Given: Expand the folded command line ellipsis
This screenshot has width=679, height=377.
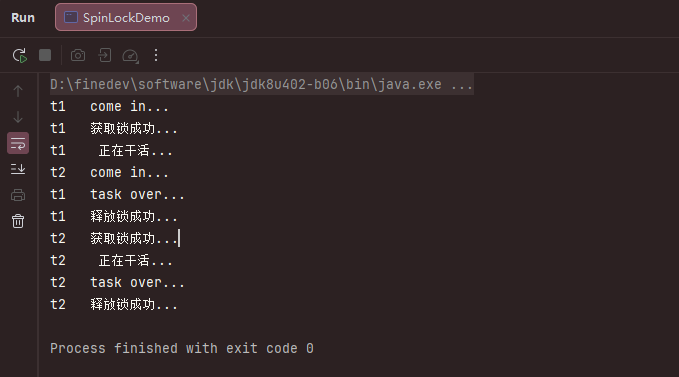Looking at the screenshot, I should (462, 84).
